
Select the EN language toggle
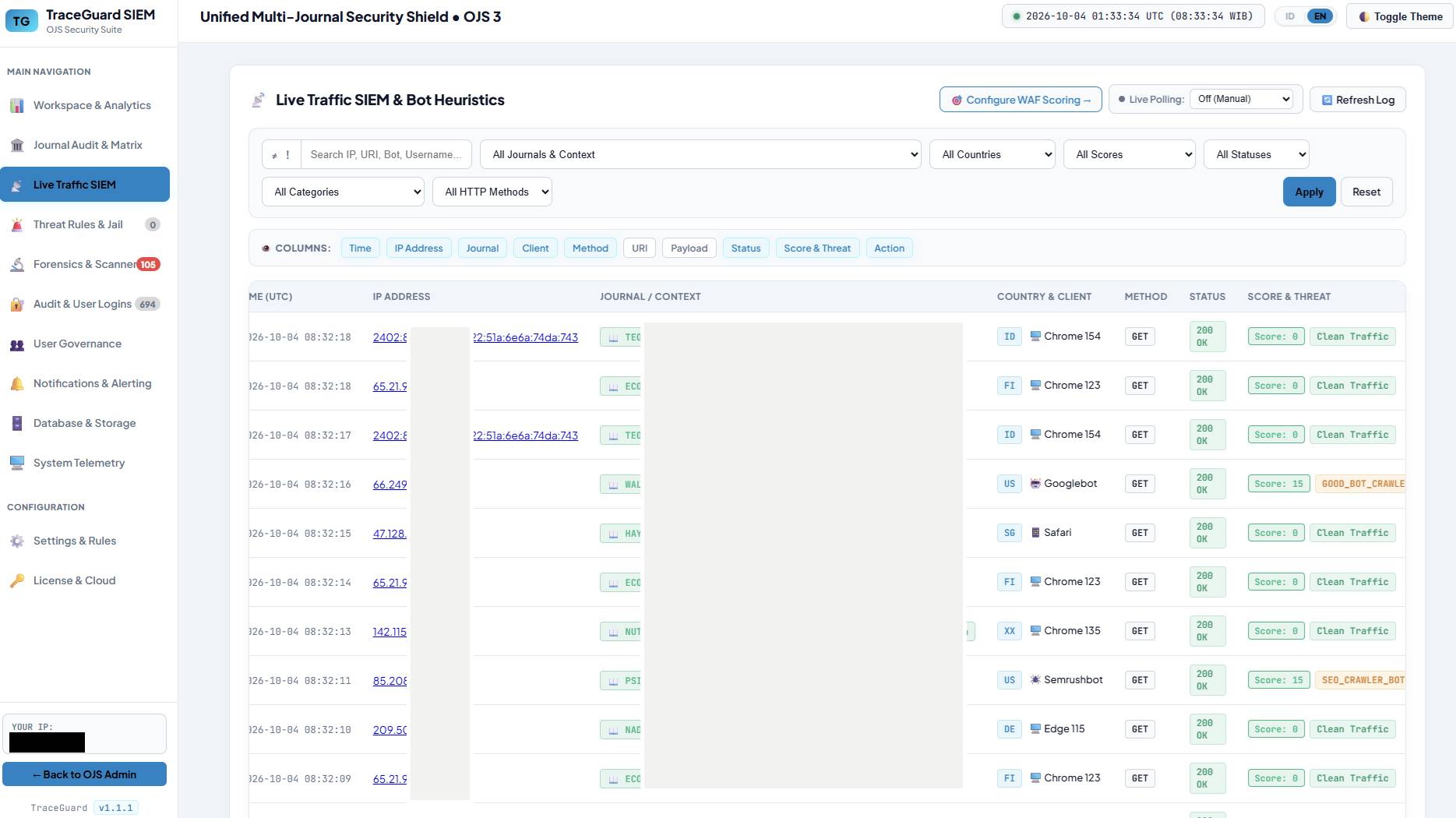(1320, 16)
